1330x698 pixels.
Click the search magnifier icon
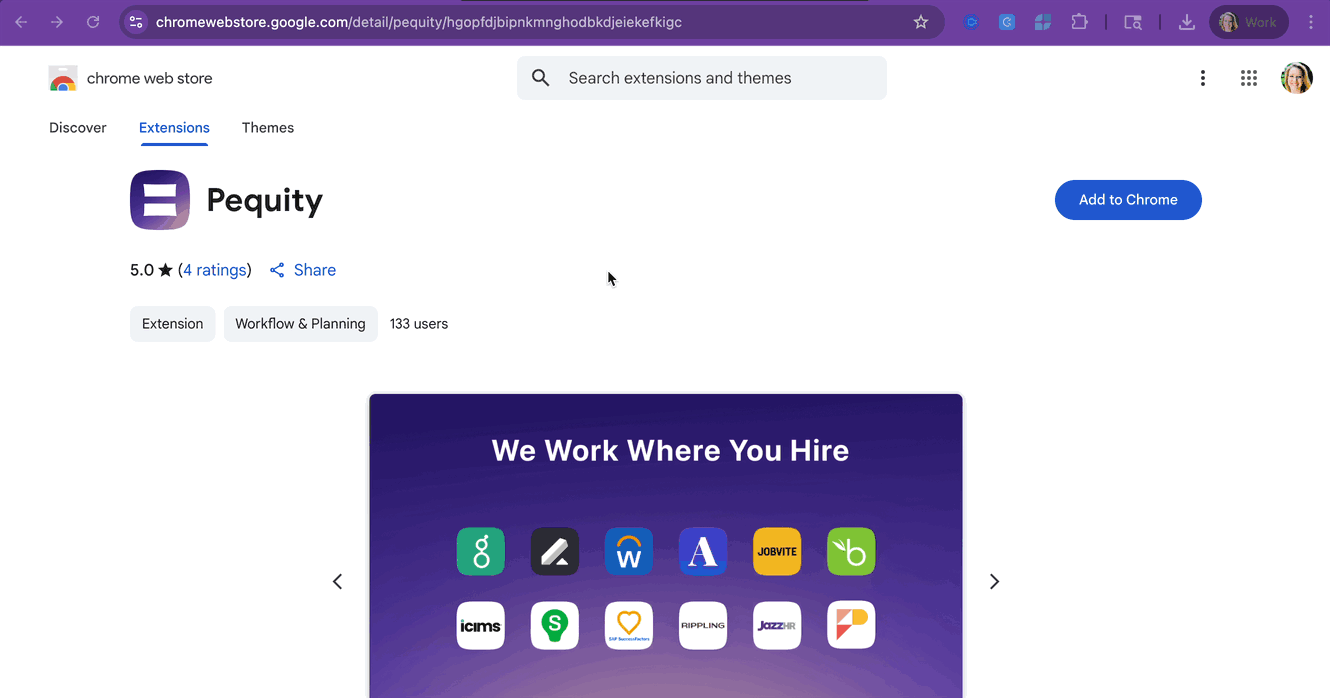point(541,78)
